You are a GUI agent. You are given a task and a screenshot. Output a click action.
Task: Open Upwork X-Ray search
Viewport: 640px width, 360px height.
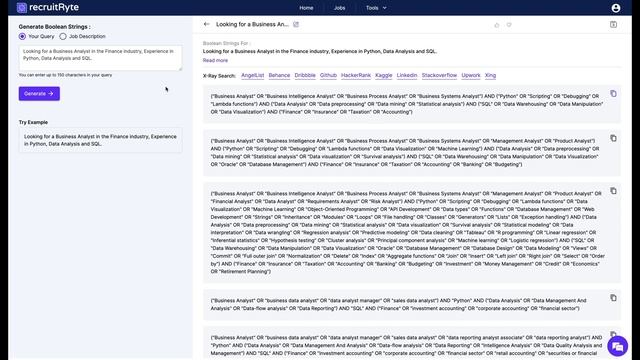click(471, 76)
